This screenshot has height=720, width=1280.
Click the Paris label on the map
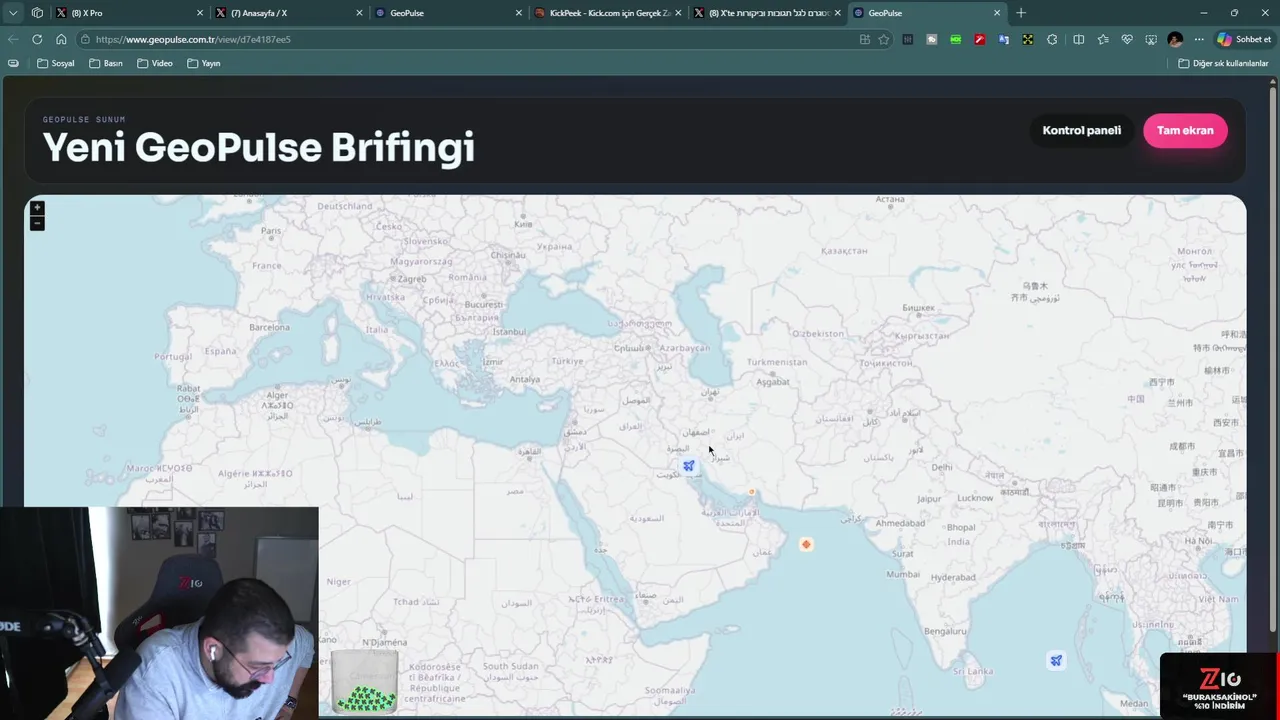click(271, 230)
